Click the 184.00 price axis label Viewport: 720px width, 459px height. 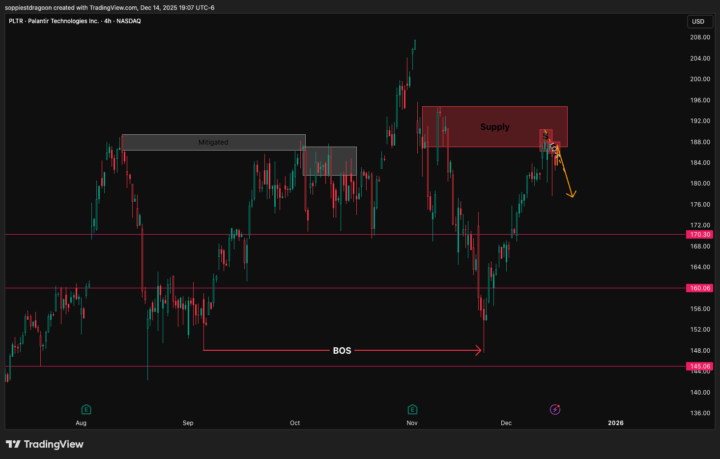[700, 162]
